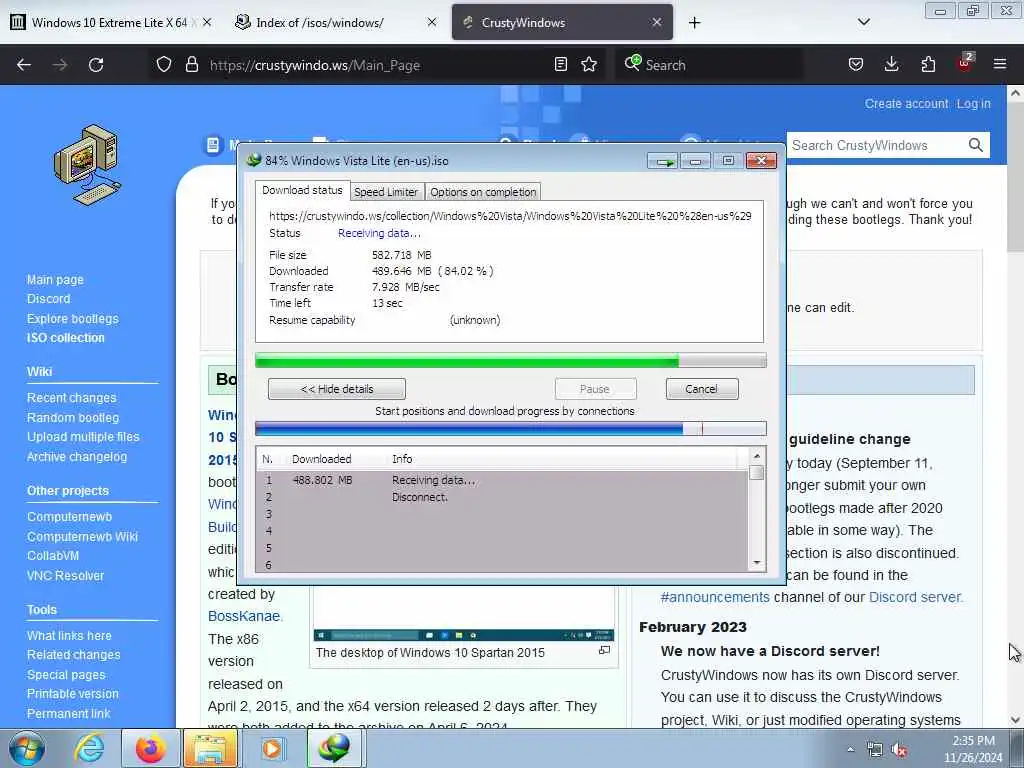Click the padlock site info icon
The width and height of the screenshot is (1024, 768).
coord(191,65)
